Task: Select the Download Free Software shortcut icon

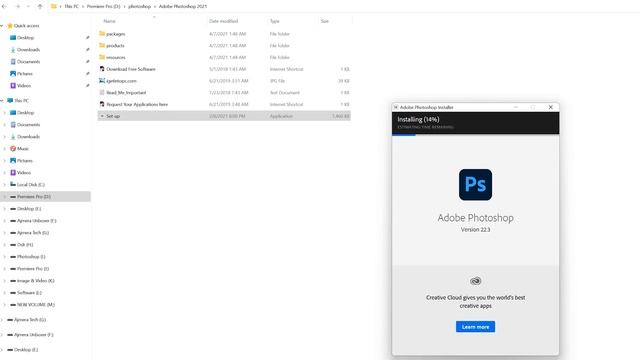Action: tap(102, 69)
